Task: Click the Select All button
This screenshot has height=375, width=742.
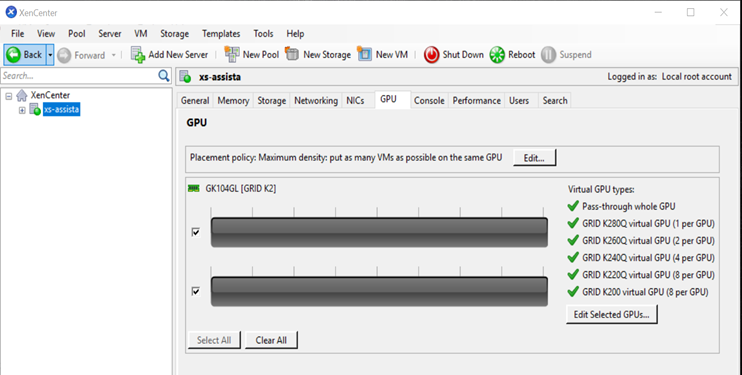Action: pyautogui.click(x=214, y=340)
